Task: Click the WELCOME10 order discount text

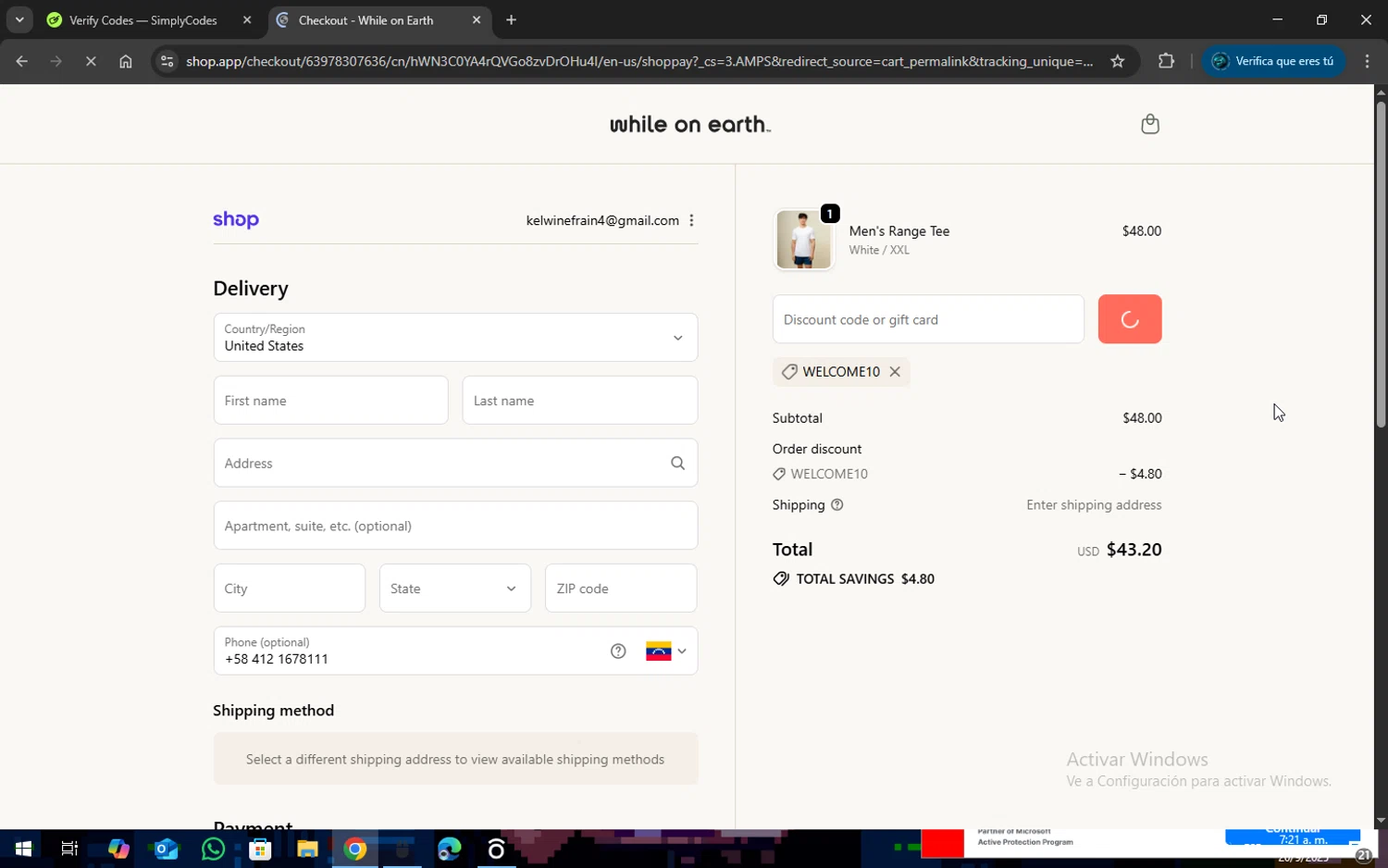Action: click(x=829, y=474)
